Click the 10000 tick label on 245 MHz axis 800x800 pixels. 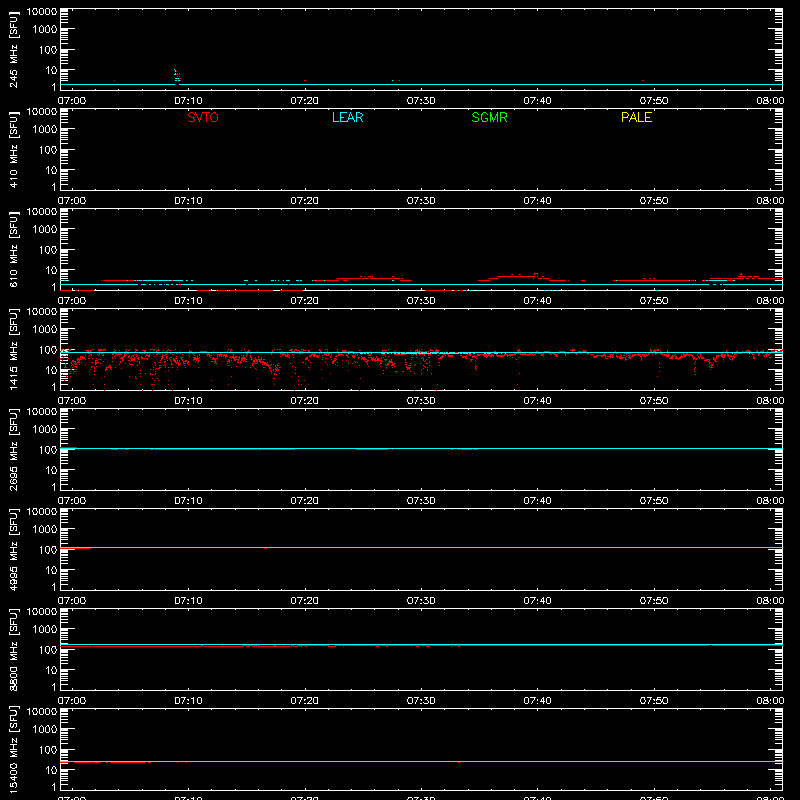click(42, 12)
